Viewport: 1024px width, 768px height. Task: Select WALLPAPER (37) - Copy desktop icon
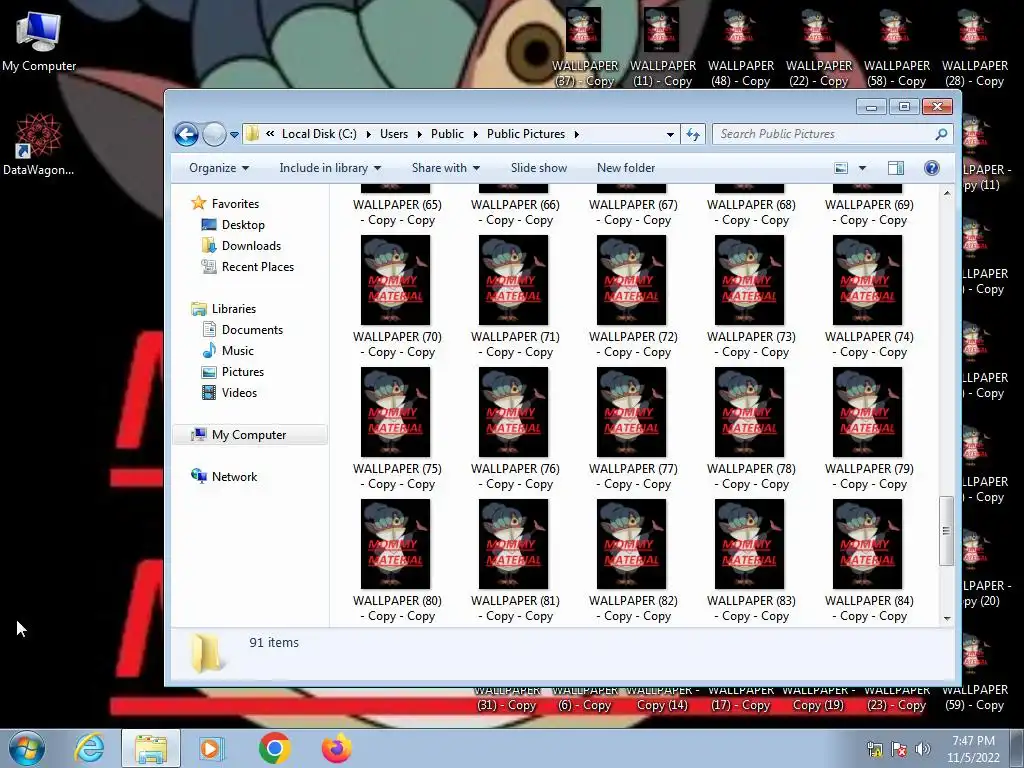tap(584, 47)
